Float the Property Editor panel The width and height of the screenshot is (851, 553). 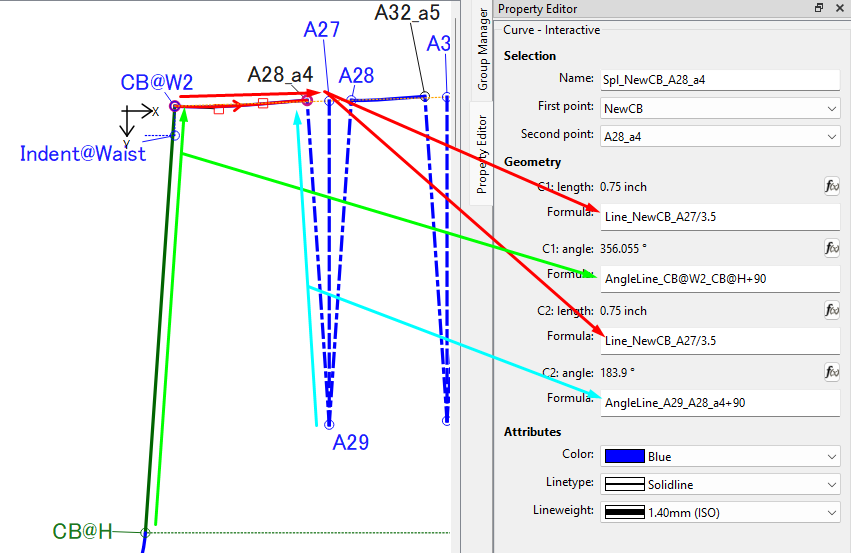[x=819, y=8]
